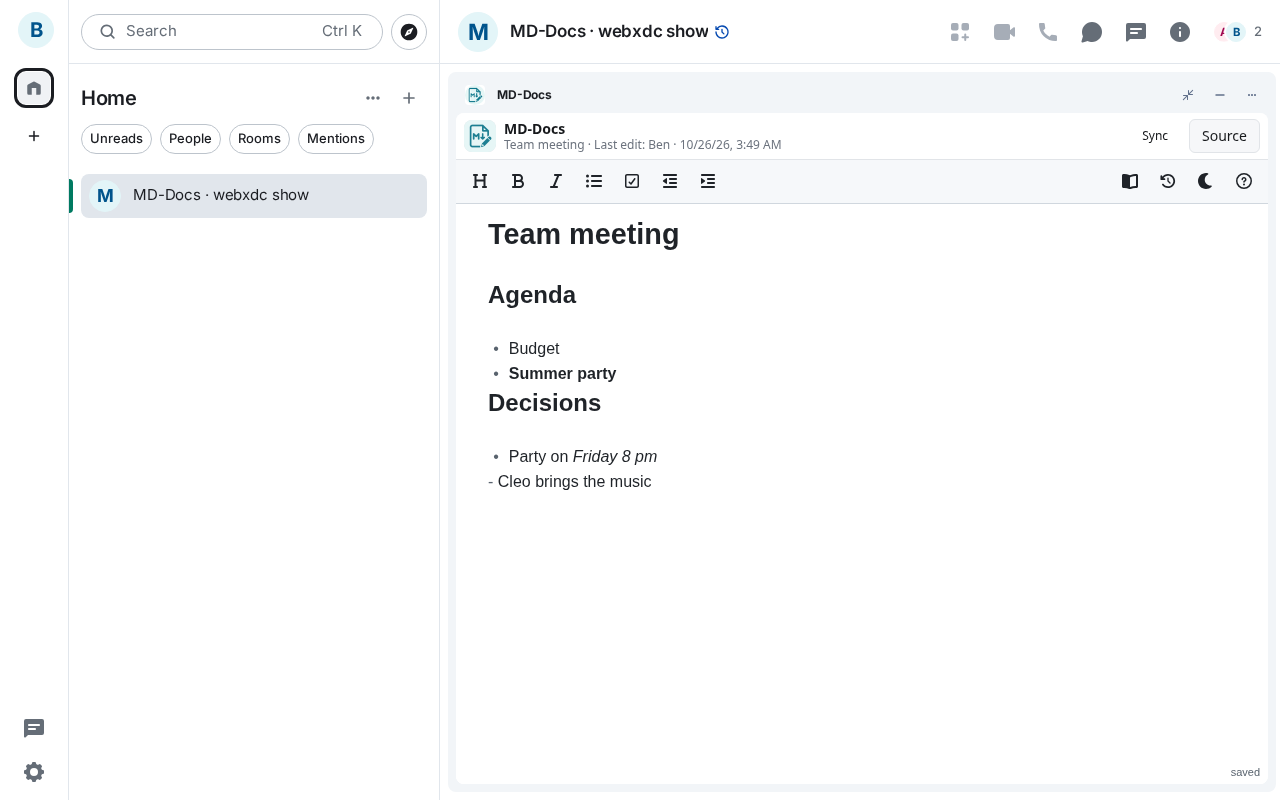
Task: Open room info panel
Action: [x=1180, y=32]
